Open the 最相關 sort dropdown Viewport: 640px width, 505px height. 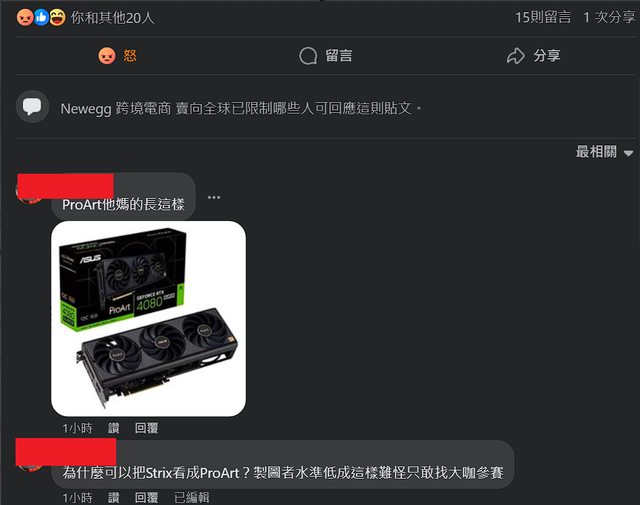(604, 152)
